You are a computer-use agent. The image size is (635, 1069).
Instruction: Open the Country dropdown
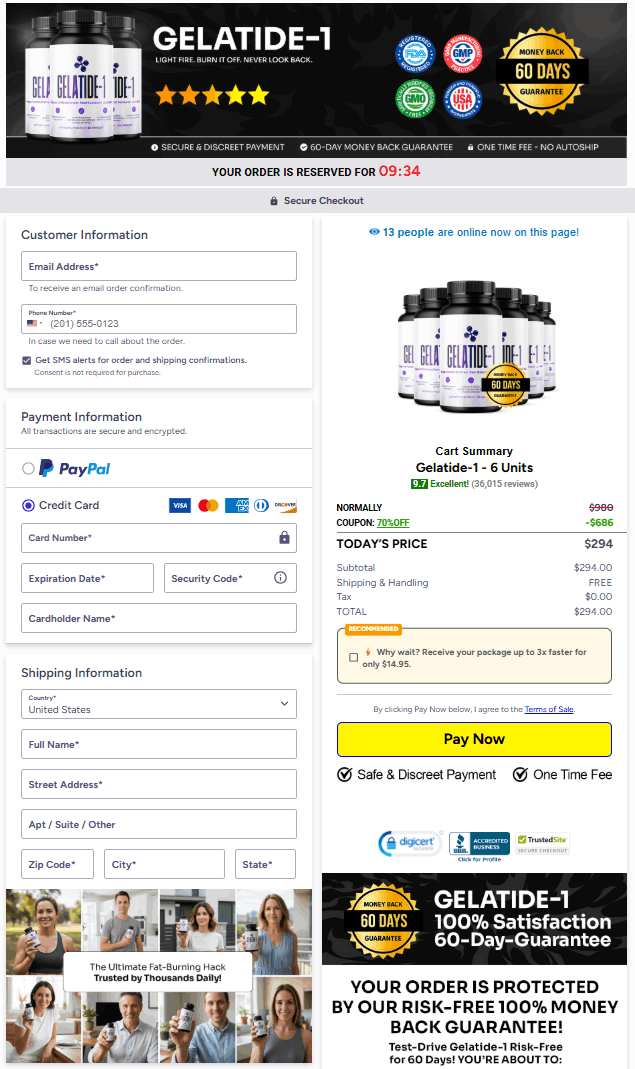[159, 704]
